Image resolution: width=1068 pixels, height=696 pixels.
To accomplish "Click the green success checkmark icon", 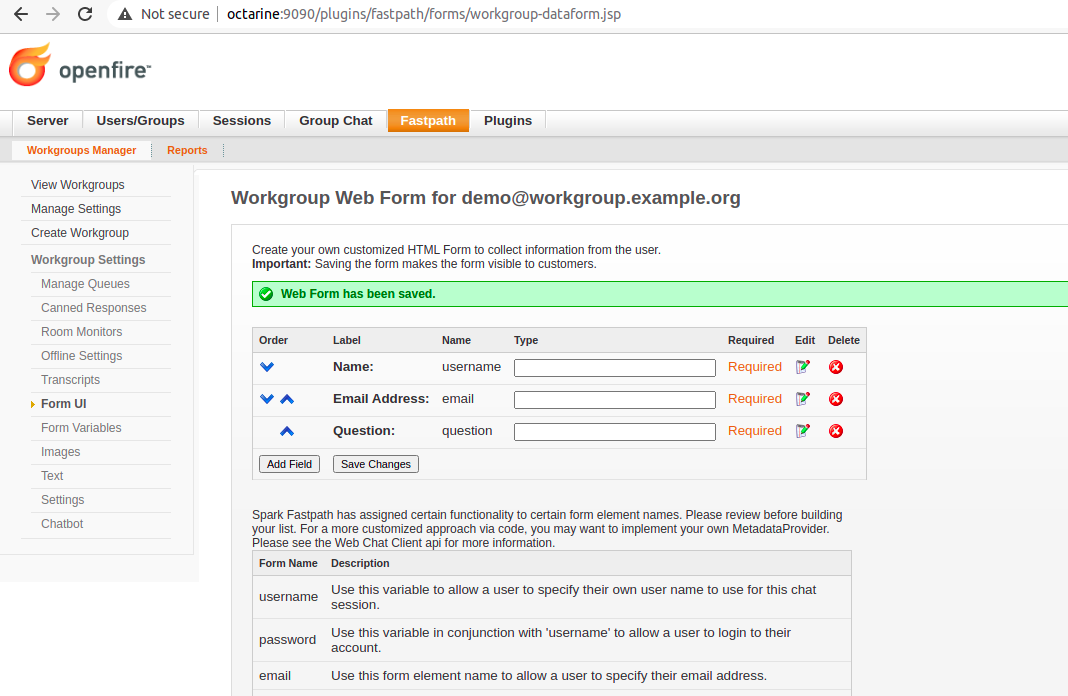I will click(x=265, y=293).
